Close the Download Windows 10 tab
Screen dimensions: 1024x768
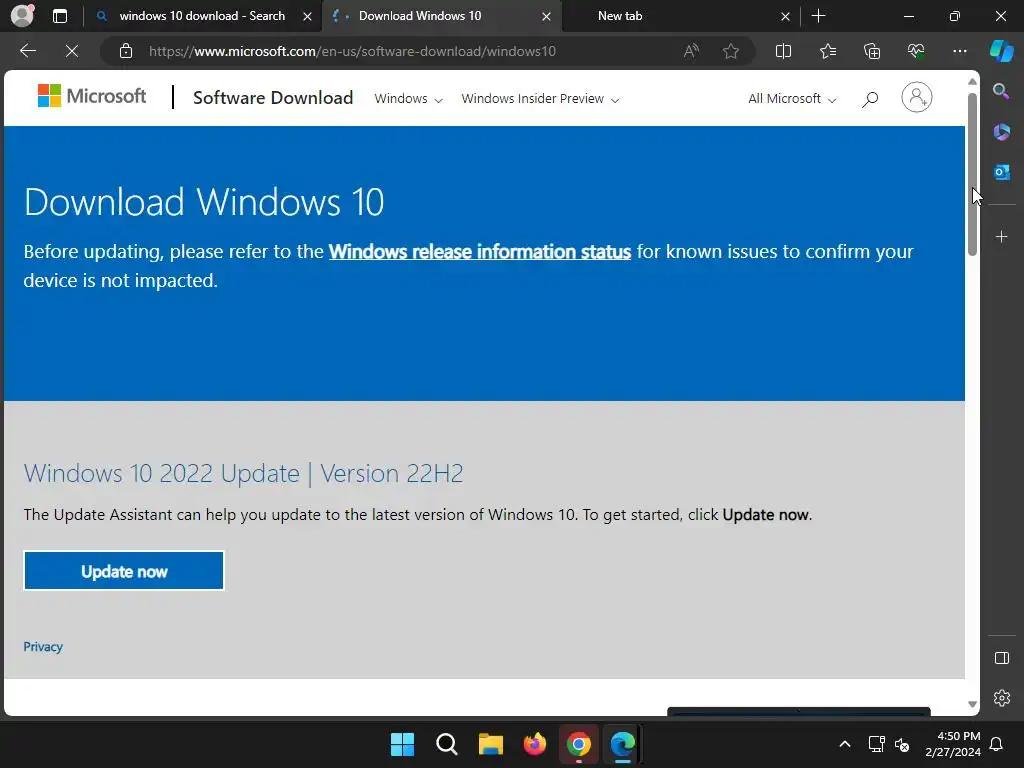[547, 16]
